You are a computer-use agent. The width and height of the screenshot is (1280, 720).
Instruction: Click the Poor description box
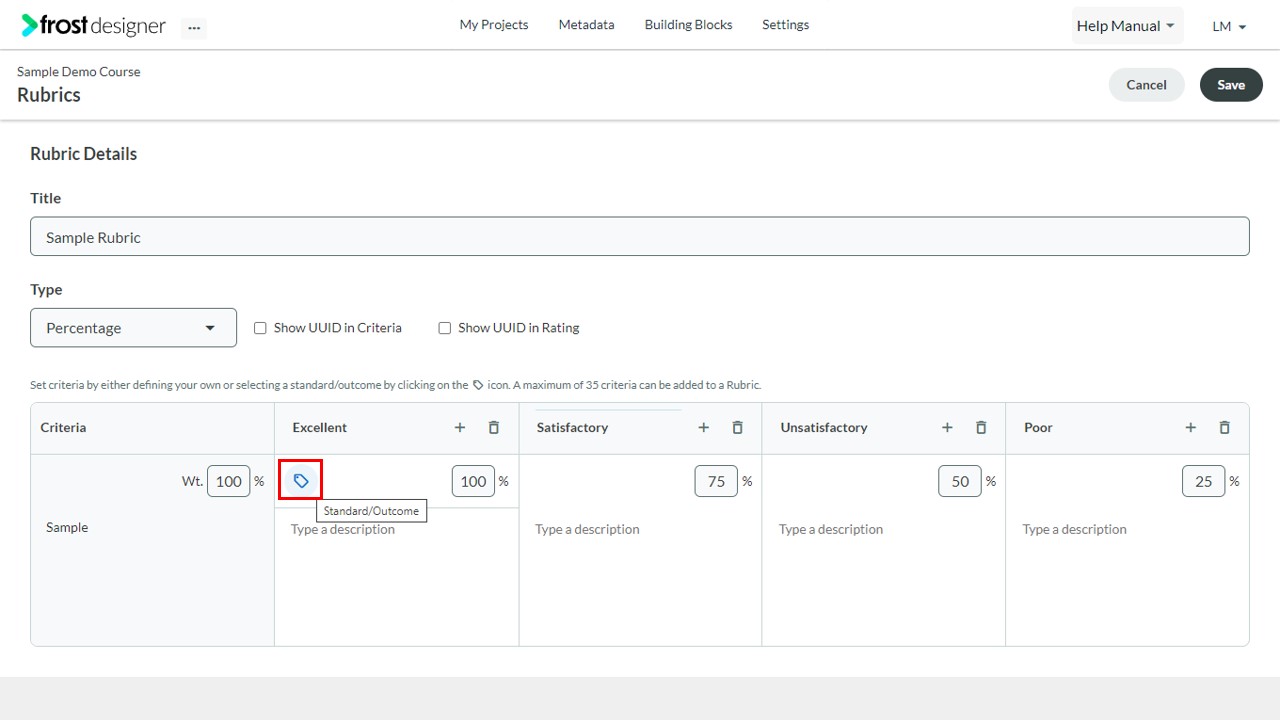1127,576
